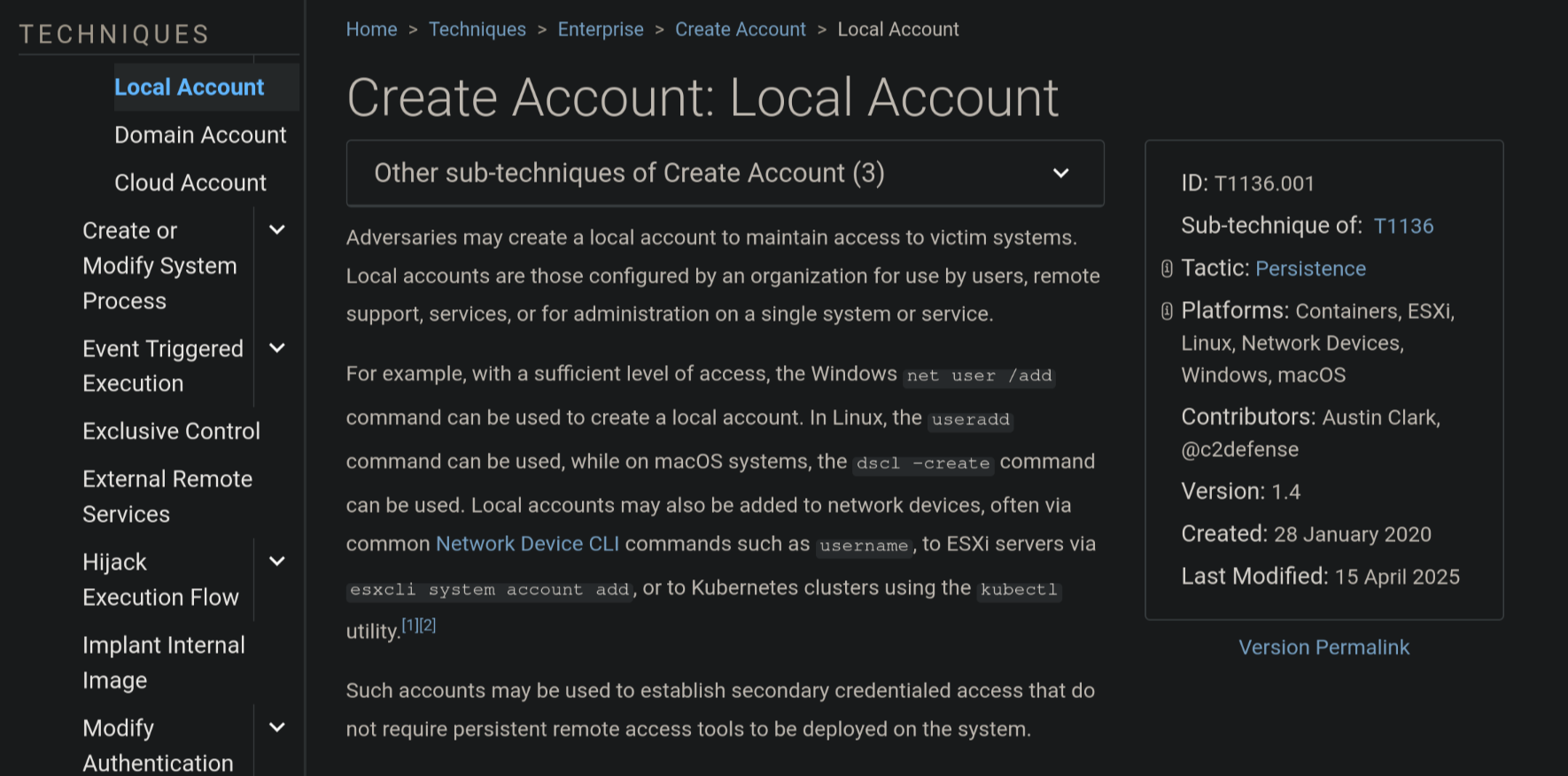Click the 'username' code snippet
The width and height of the screenshot is (1568, 776).
pyautogui.click(x=864, y=546)
